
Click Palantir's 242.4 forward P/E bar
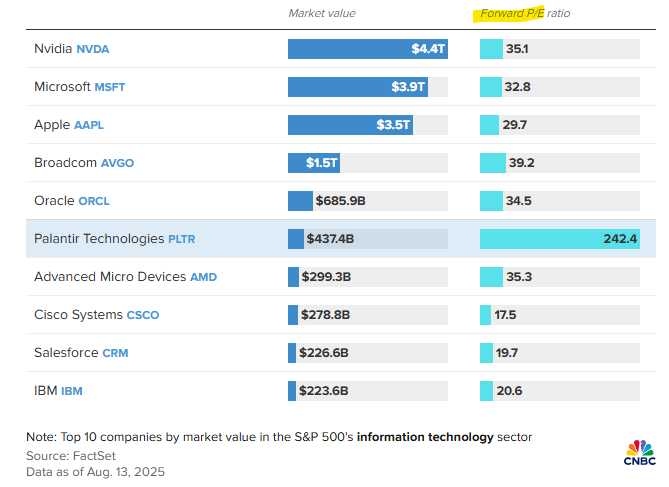point(559,239)
